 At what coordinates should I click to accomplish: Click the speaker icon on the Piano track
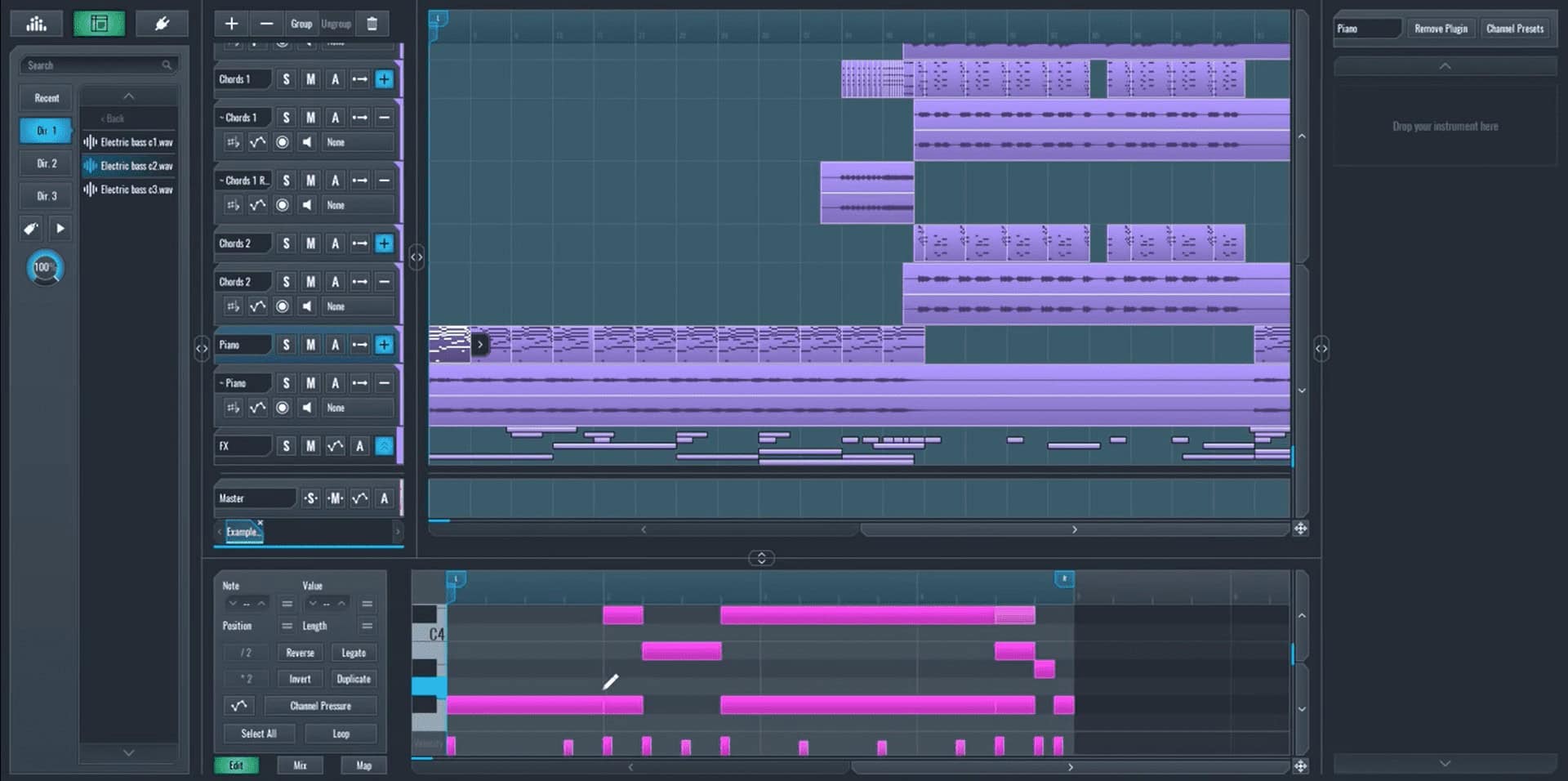[306, 408]
